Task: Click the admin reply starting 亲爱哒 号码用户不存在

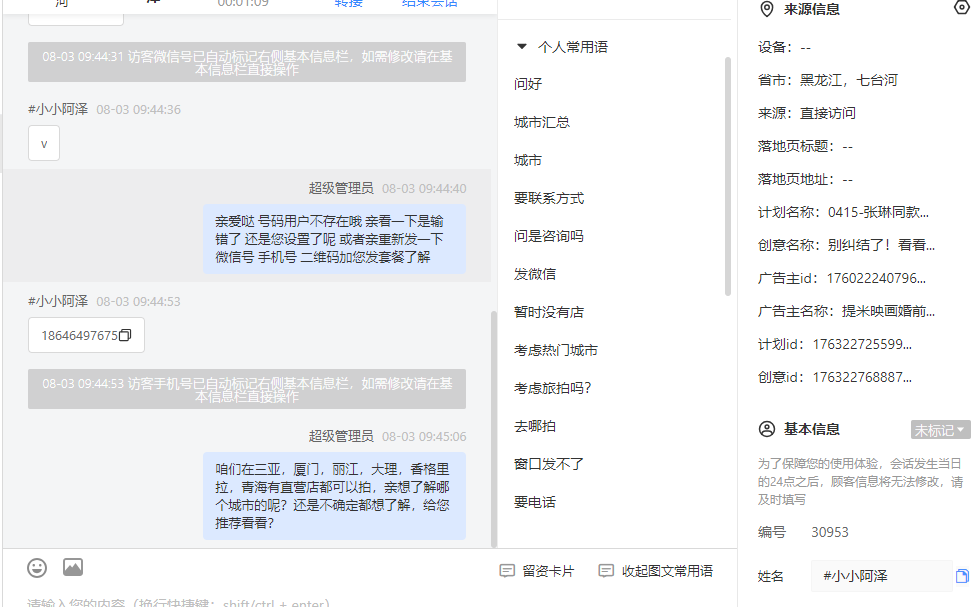Action: pyautogui.click(x=334, y=239)
